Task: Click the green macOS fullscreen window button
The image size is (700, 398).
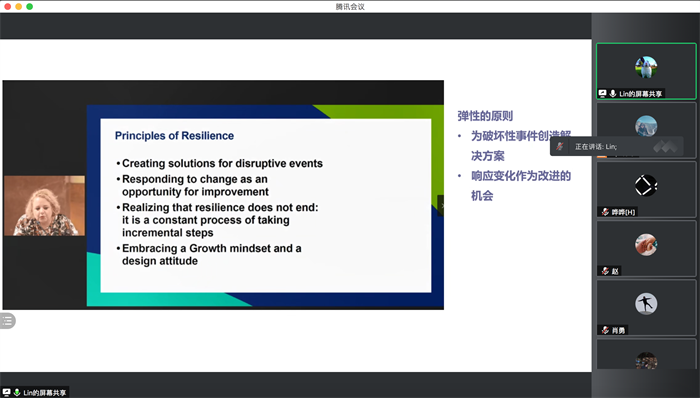Action: [x=29, y=6]
